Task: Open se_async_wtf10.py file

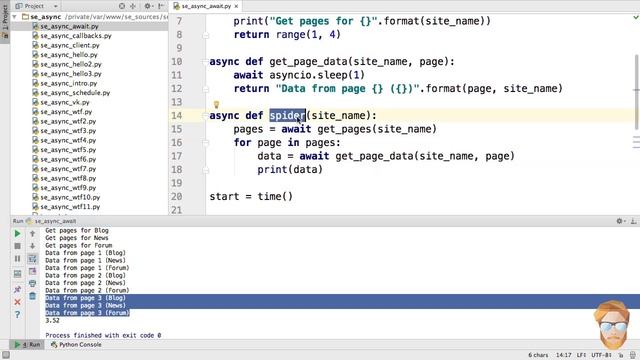Action: click(x=70, y=197)
